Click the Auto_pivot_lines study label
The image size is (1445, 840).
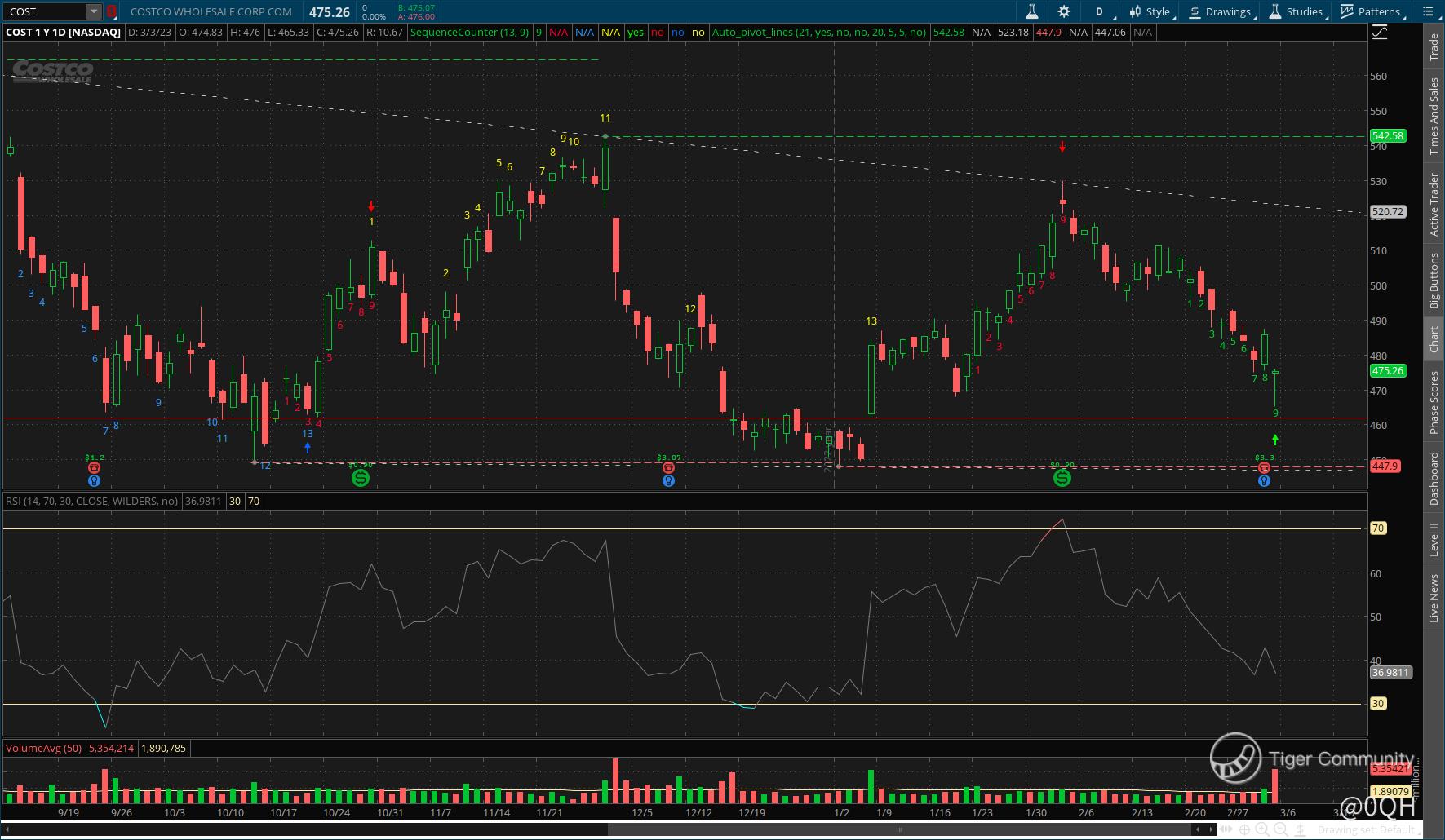pos(818,33)
